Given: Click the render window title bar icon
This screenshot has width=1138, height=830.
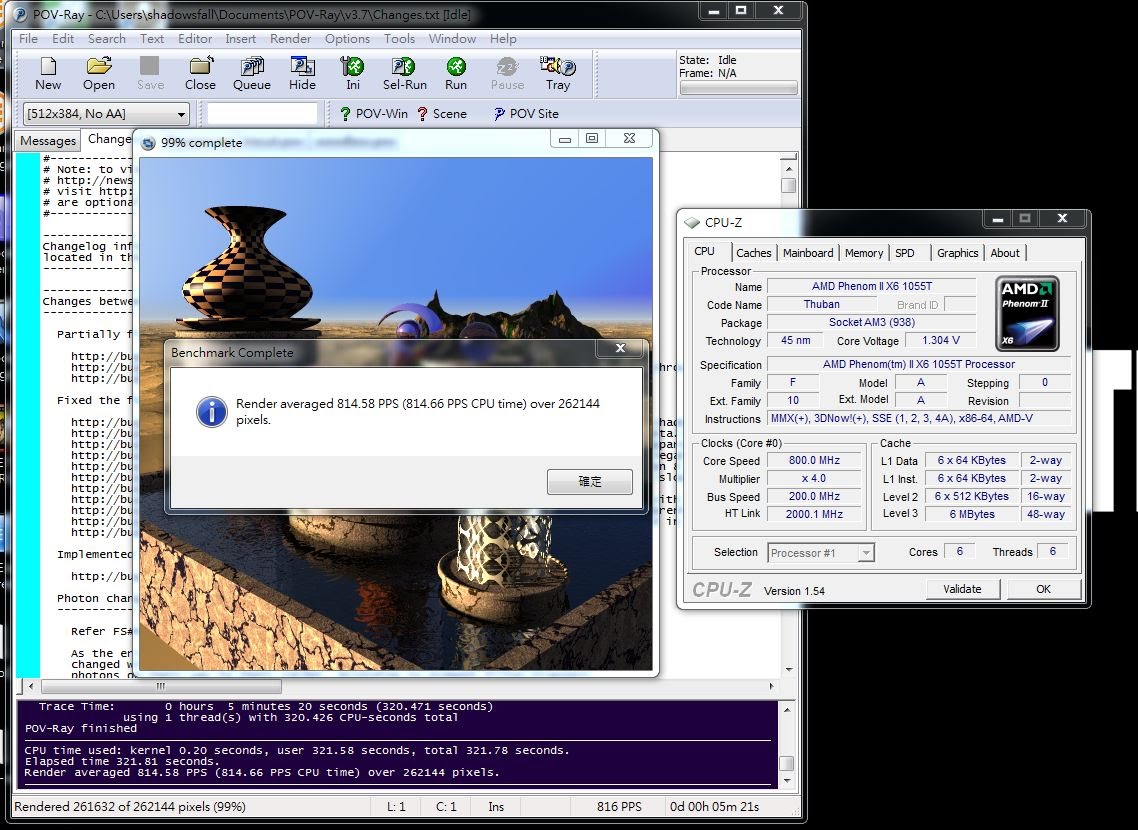Looking at the screenshot, I should click(149, 143).
